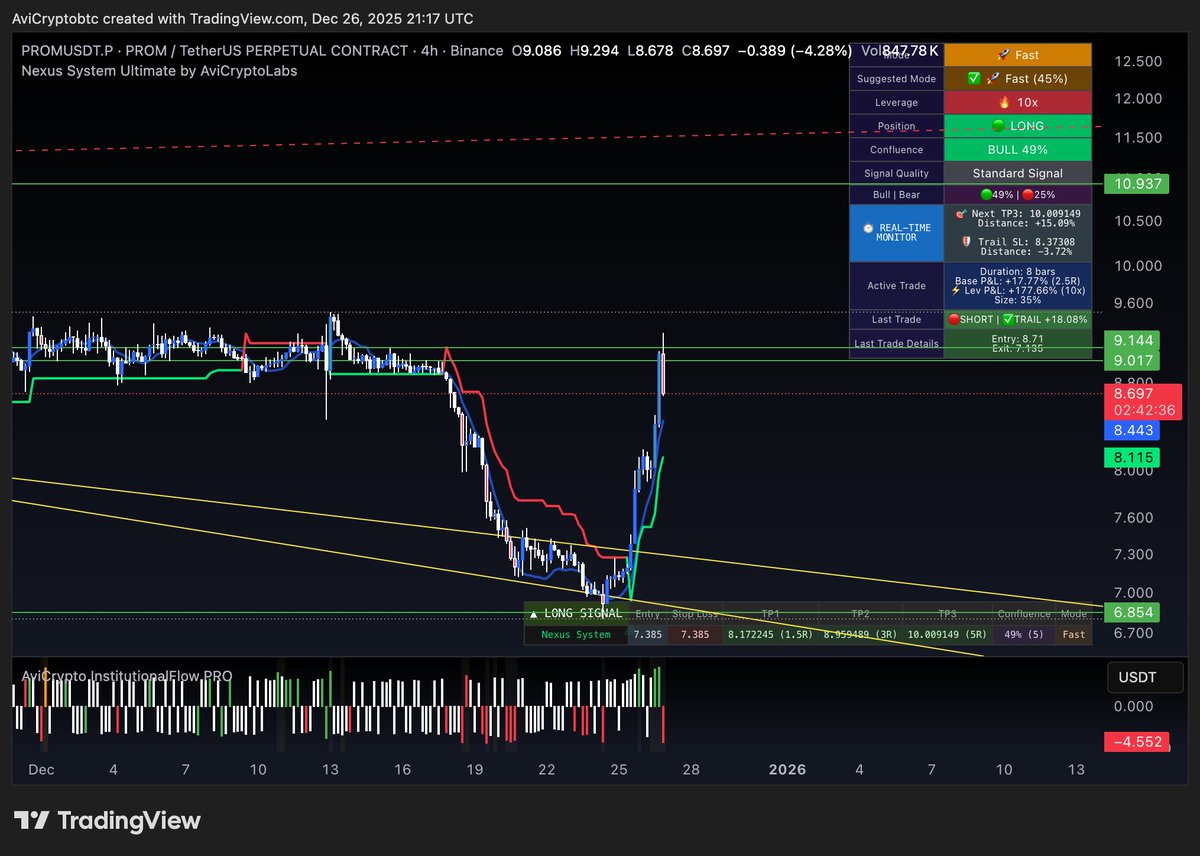Select the AviCrypto InstitutionalFlow PRO indicator label
1200x856 pixels.
pyautogui.click(x=127, y=676)
